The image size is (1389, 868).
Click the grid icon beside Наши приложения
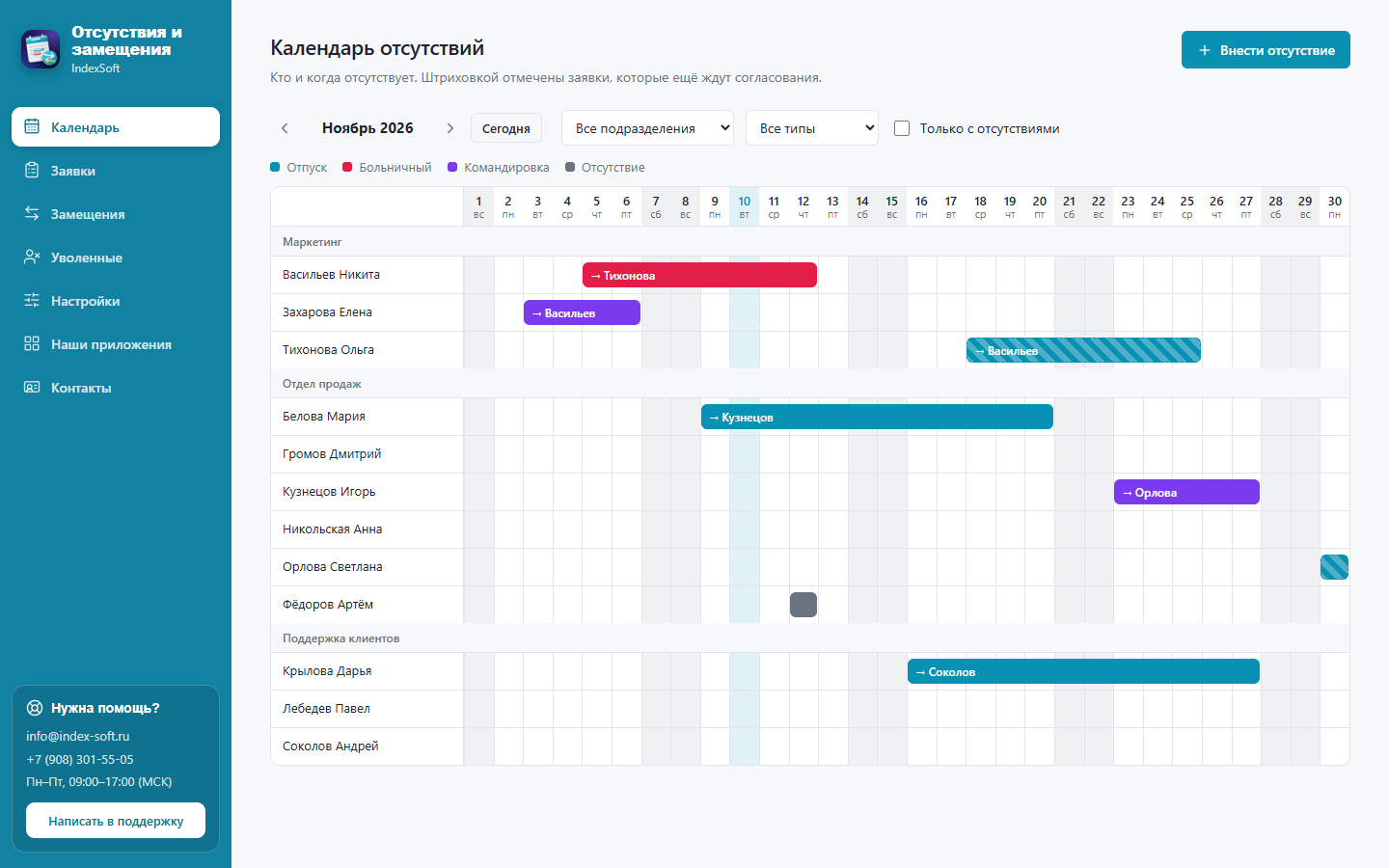point(32,343)
